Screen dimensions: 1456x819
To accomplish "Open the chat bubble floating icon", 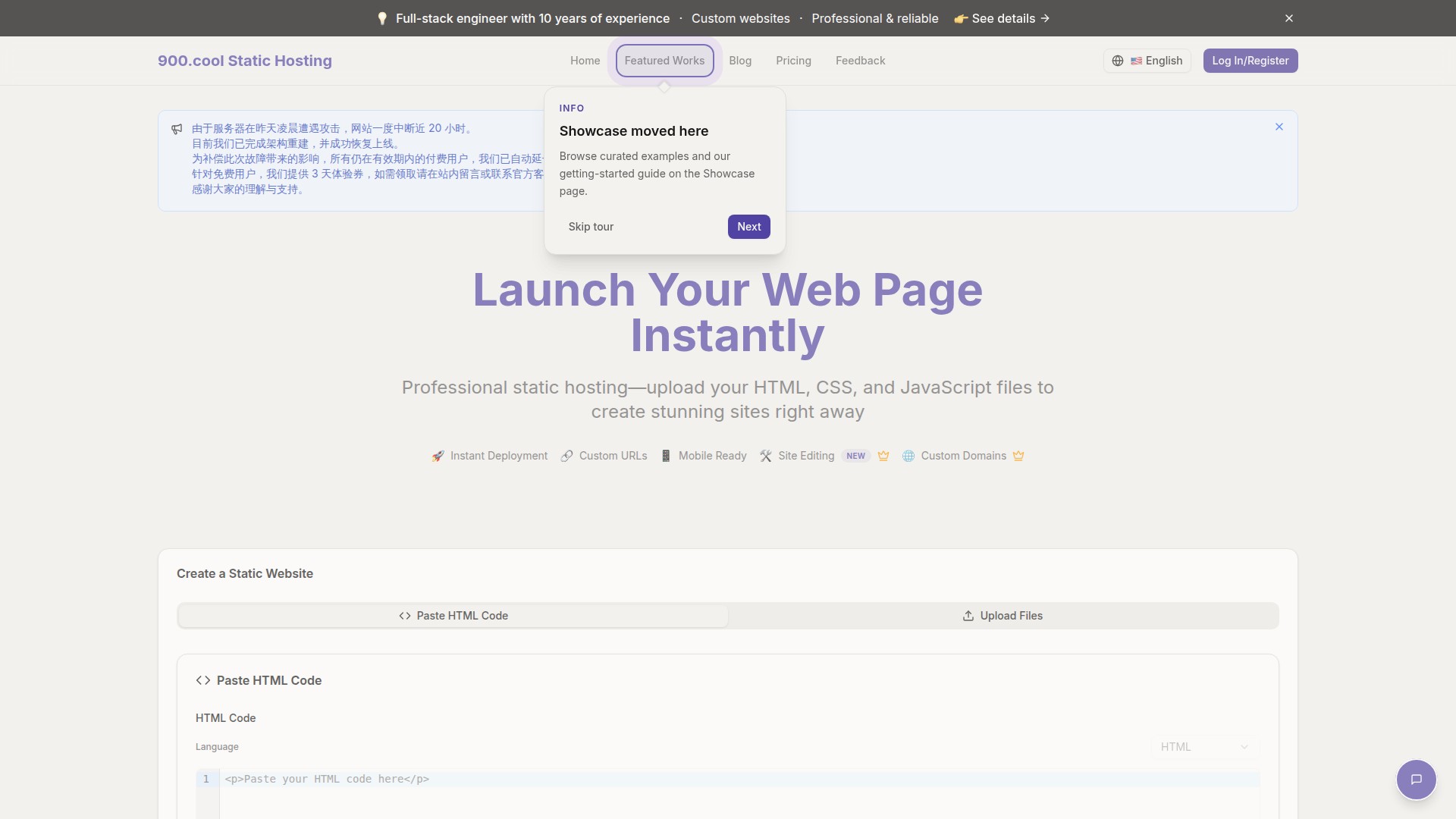I will [x=1416, y=779].
